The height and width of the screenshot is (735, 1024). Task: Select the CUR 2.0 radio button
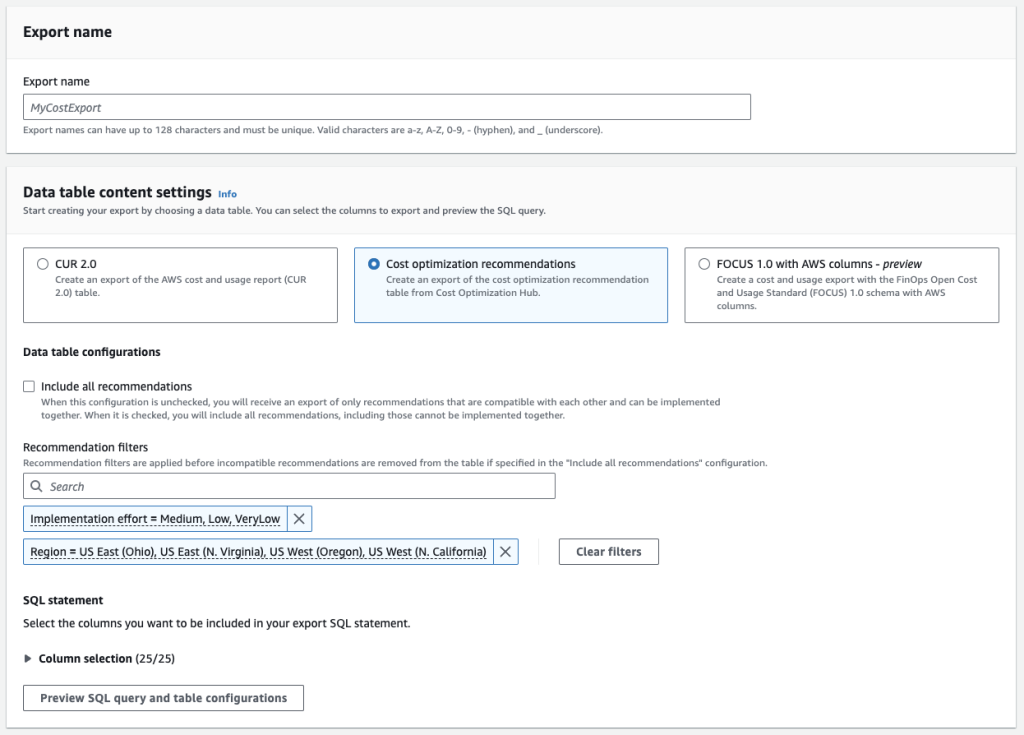(x=42, y=263)
